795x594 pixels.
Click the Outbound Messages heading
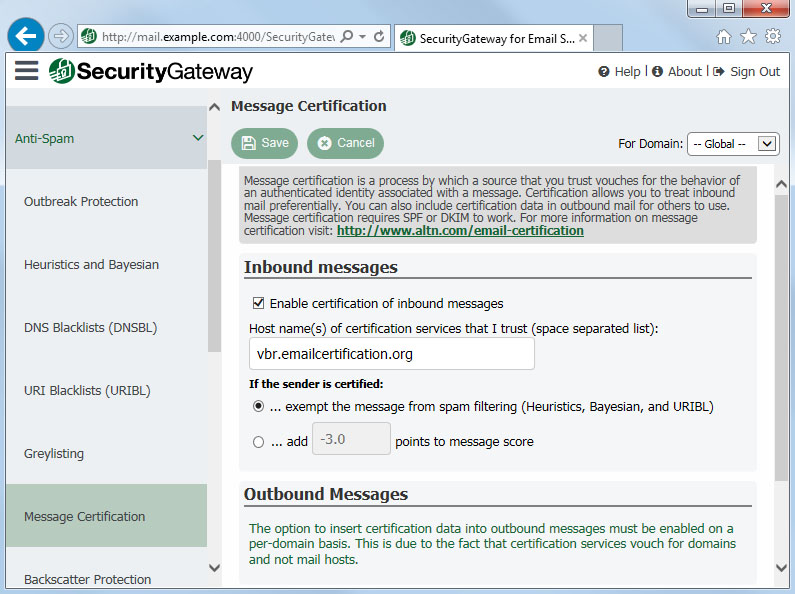pos(326,494)
